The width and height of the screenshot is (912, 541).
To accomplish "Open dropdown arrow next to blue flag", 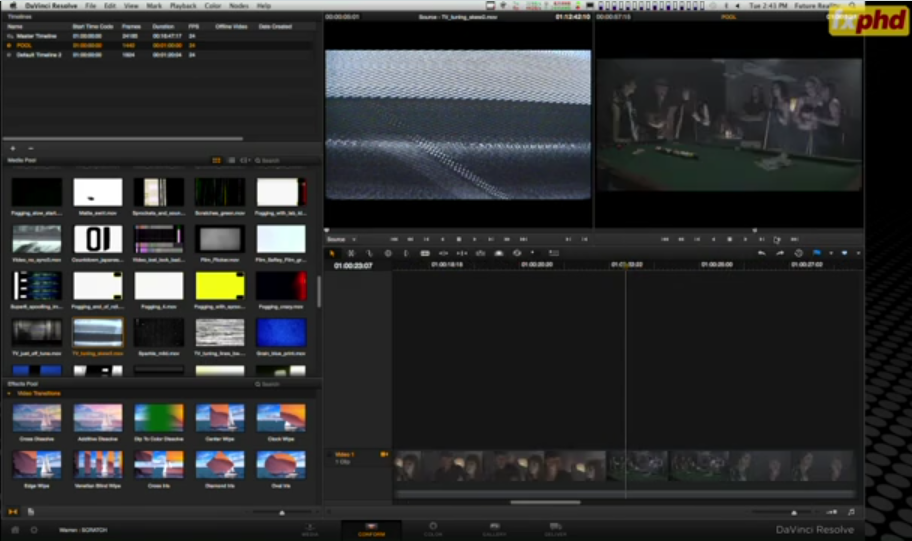I will click(x=831, y=253).
